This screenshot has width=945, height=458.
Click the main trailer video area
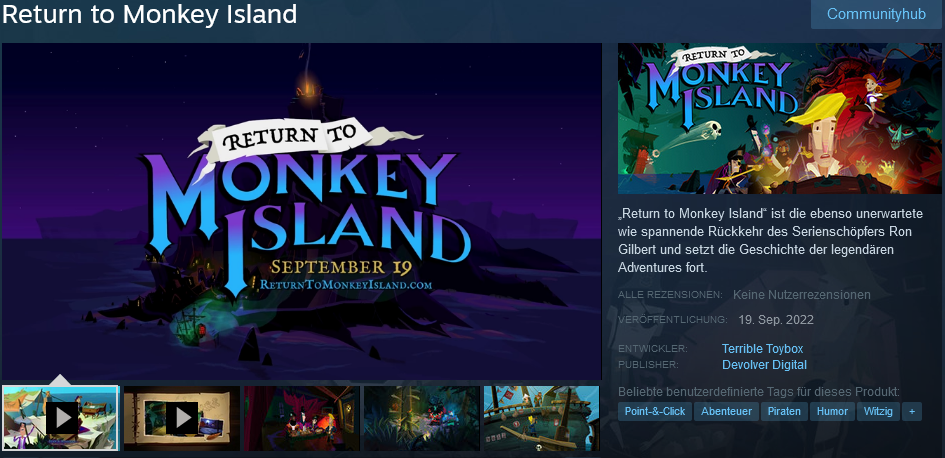coord(302,211)
